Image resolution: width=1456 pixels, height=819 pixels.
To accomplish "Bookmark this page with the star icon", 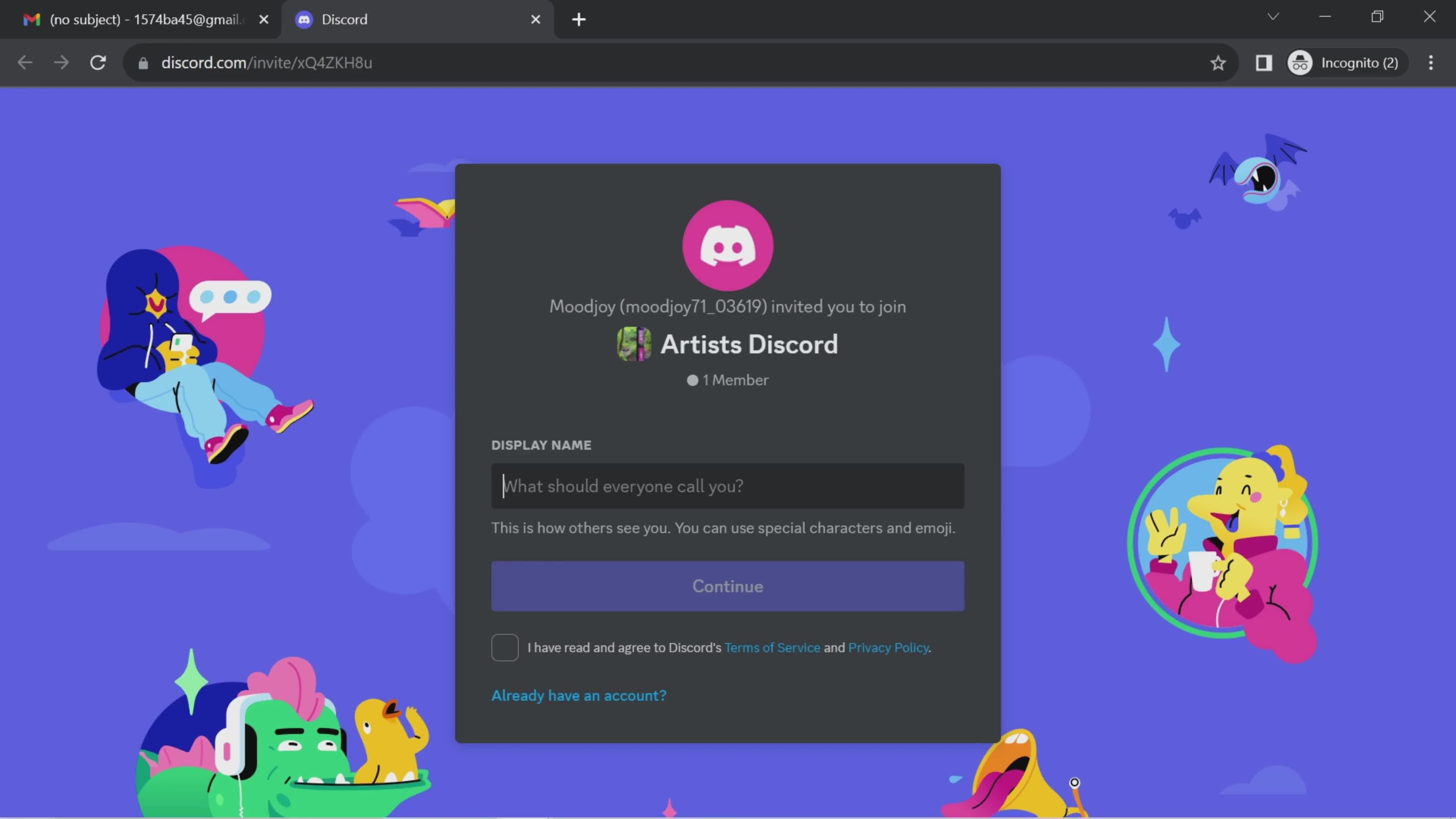I will (1218, 63).
